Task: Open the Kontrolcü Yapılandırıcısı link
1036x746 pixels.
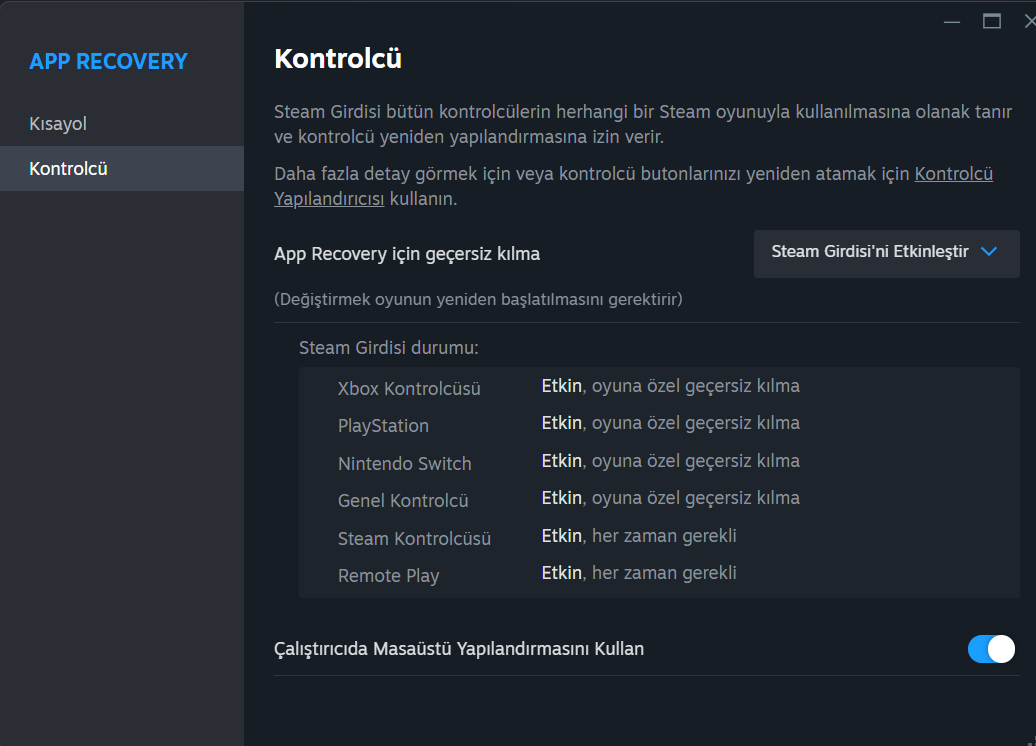Action: tap(953, 174)
